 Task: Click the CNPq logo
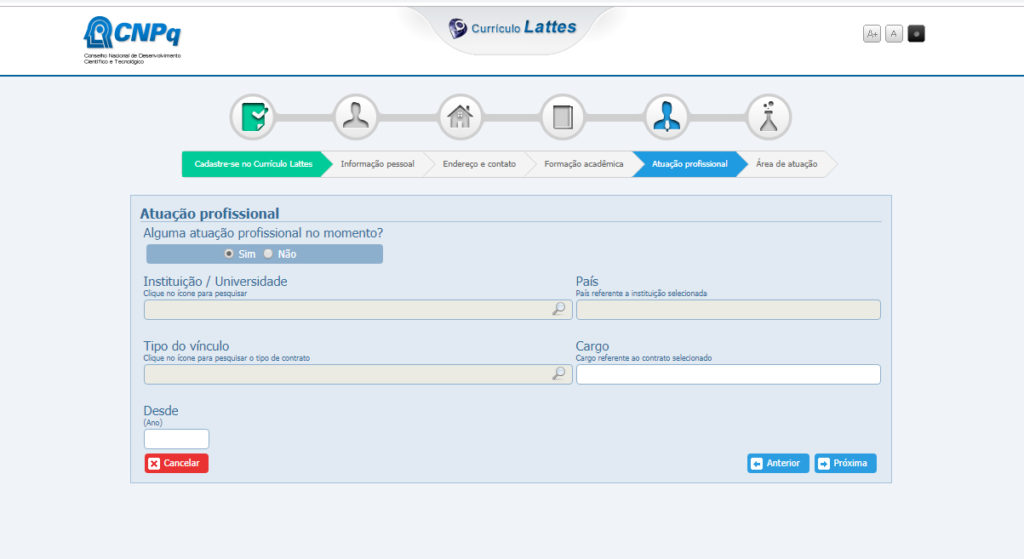[132, 40]
